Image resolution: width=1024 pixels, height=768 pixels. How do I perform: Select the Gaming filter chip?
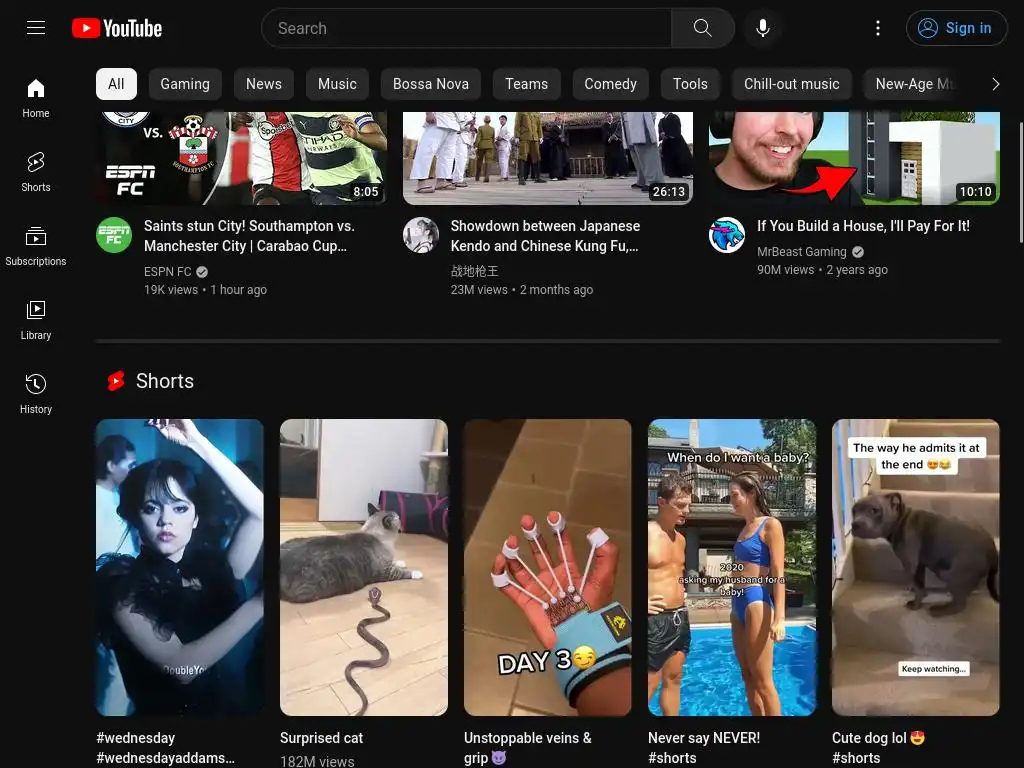pyautogui.click(x=185, y=84)
